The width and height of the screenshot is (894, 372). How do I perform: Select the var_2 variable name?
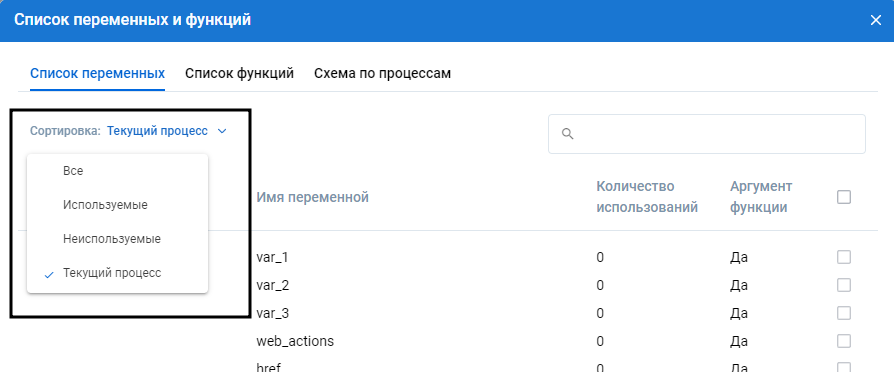point(273,285)
